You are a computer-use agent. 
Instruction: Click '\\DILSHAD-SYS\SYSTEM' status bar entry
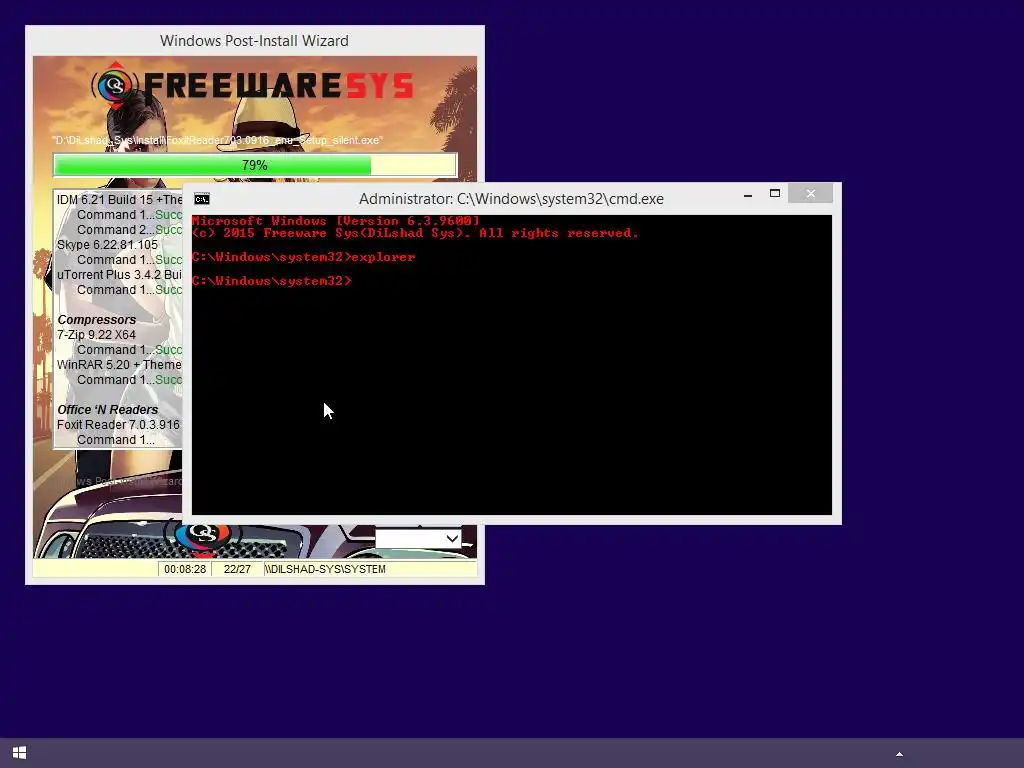(x=325, y=569)
